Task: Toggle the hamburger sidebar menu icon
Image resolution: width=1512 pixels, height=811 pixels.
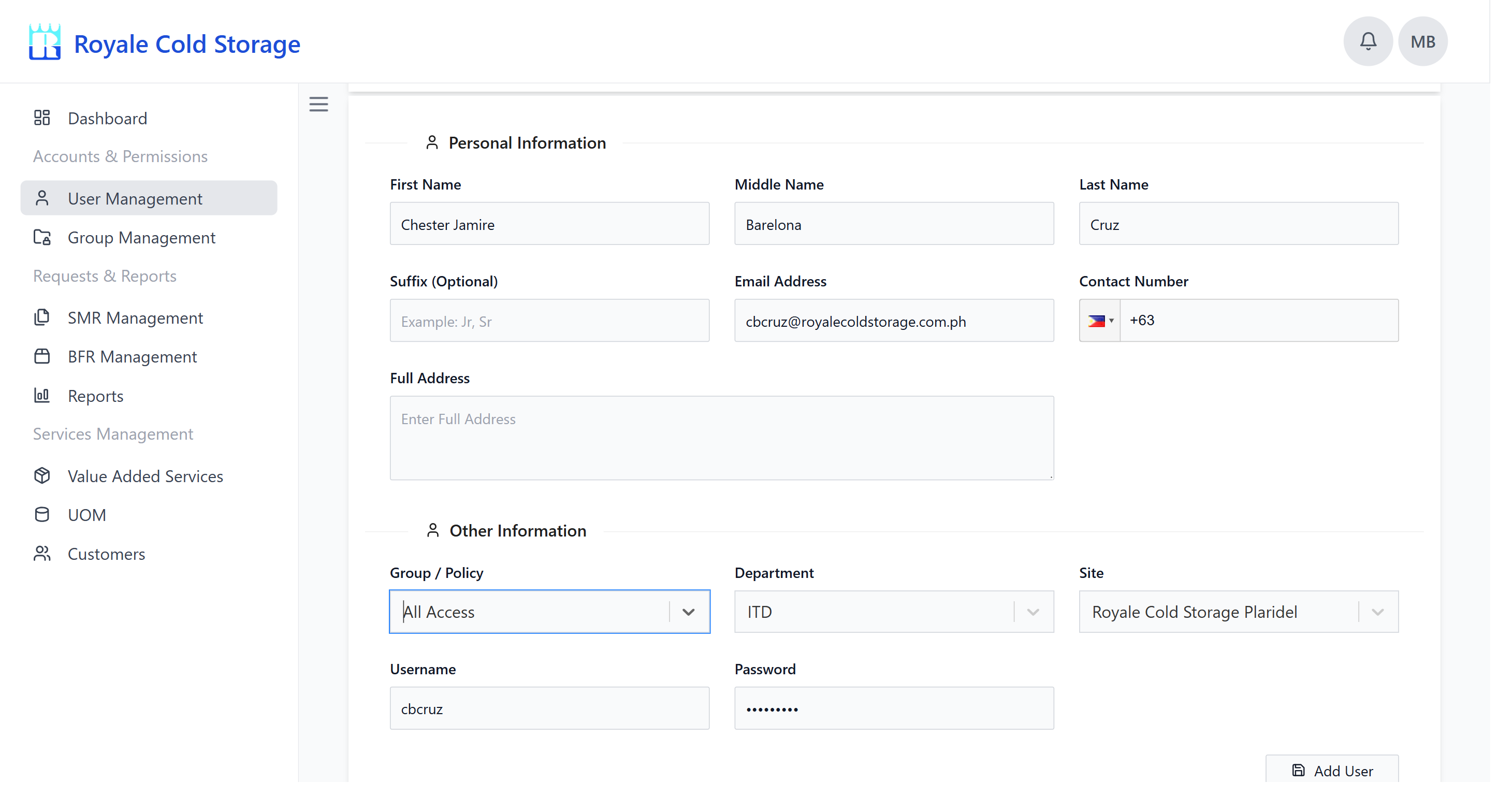Action: click(319, 105)
